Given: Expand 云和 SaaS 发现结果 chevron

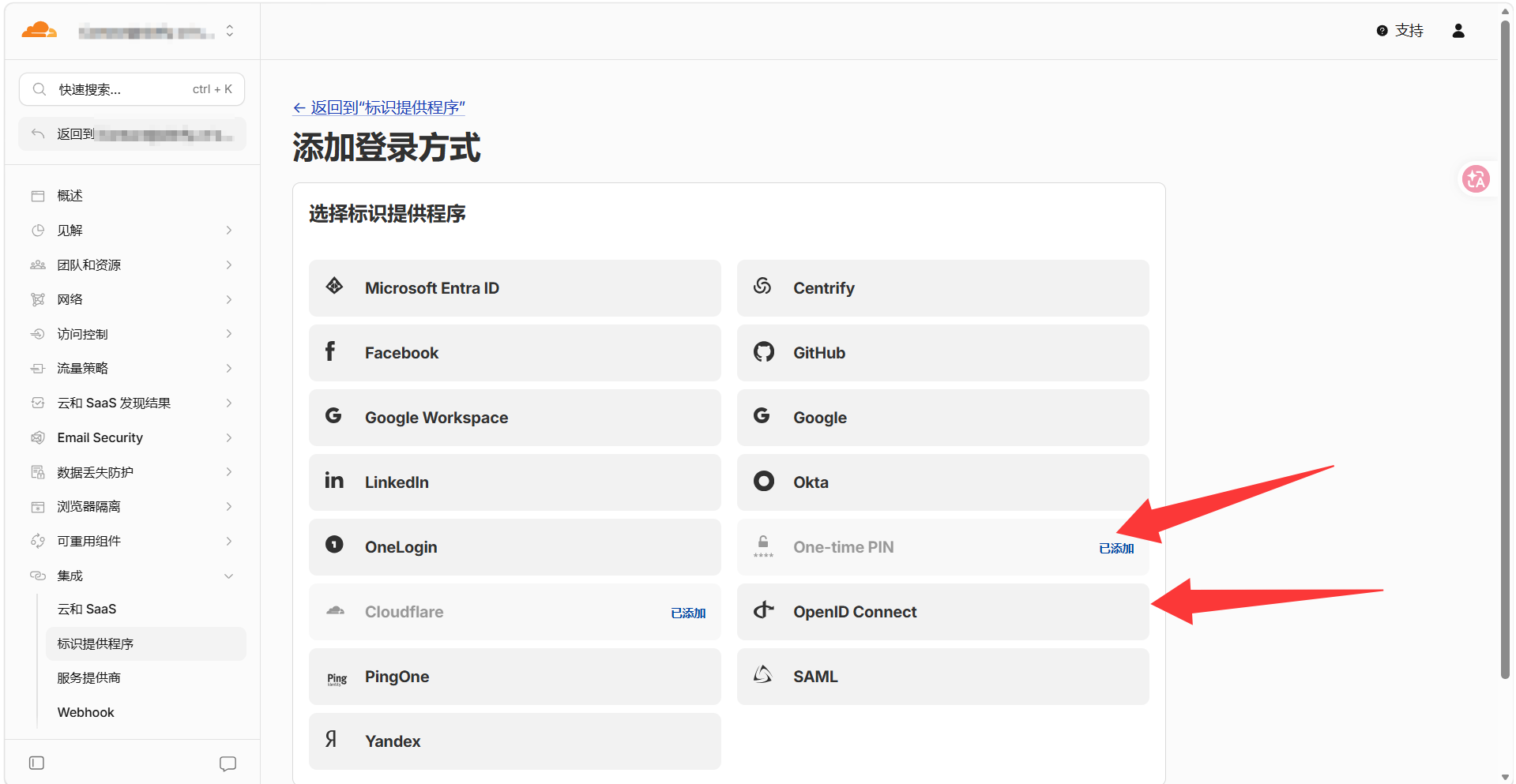Looking at the screenshot, I should click(229, 403).
